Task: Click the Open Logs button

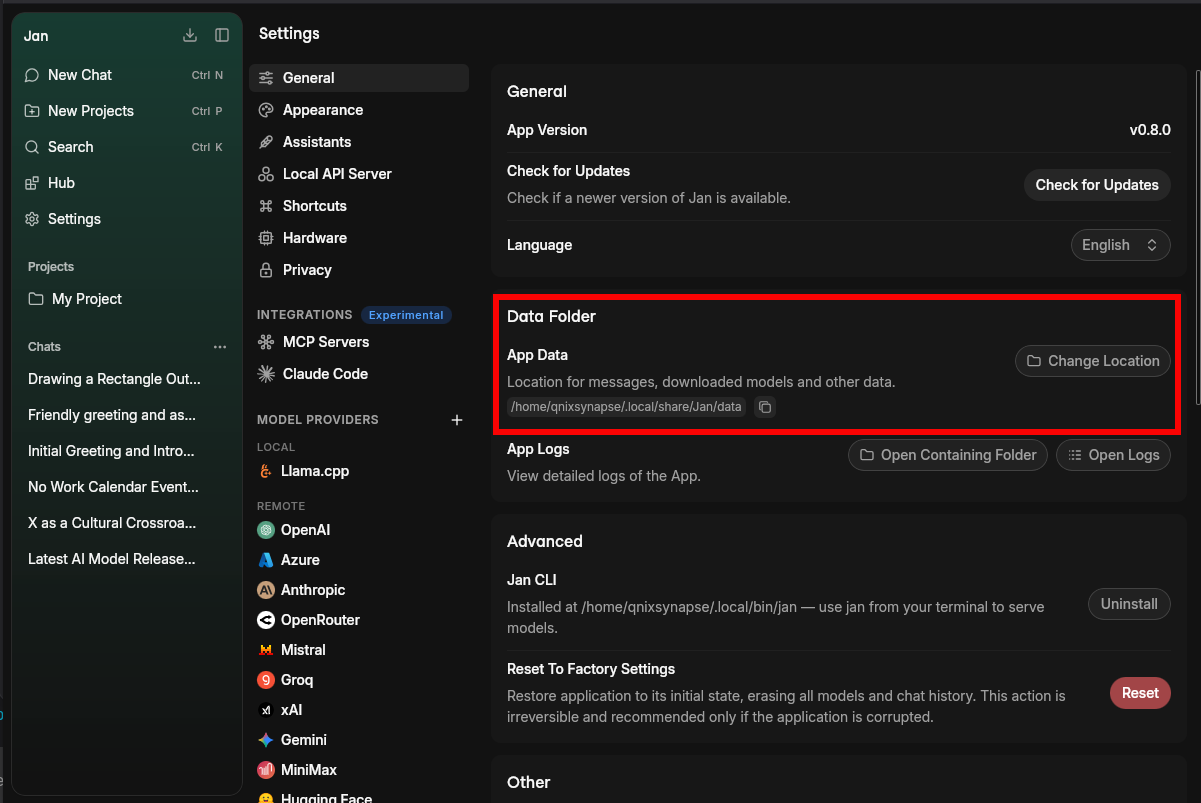Action: 1113,455
